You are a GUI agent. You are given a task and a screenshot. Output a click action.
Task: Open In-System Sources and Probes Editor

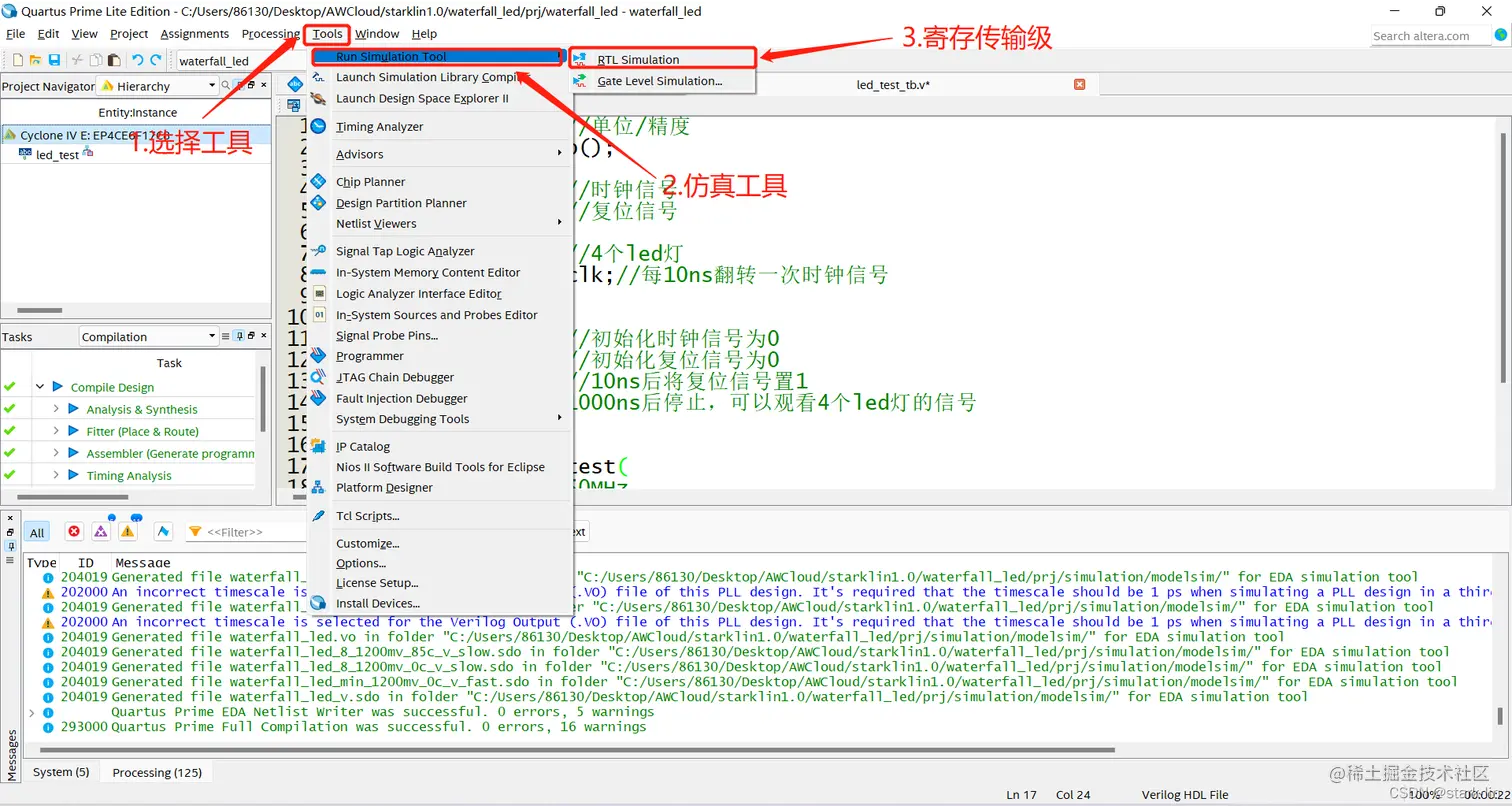click(436, 315)
